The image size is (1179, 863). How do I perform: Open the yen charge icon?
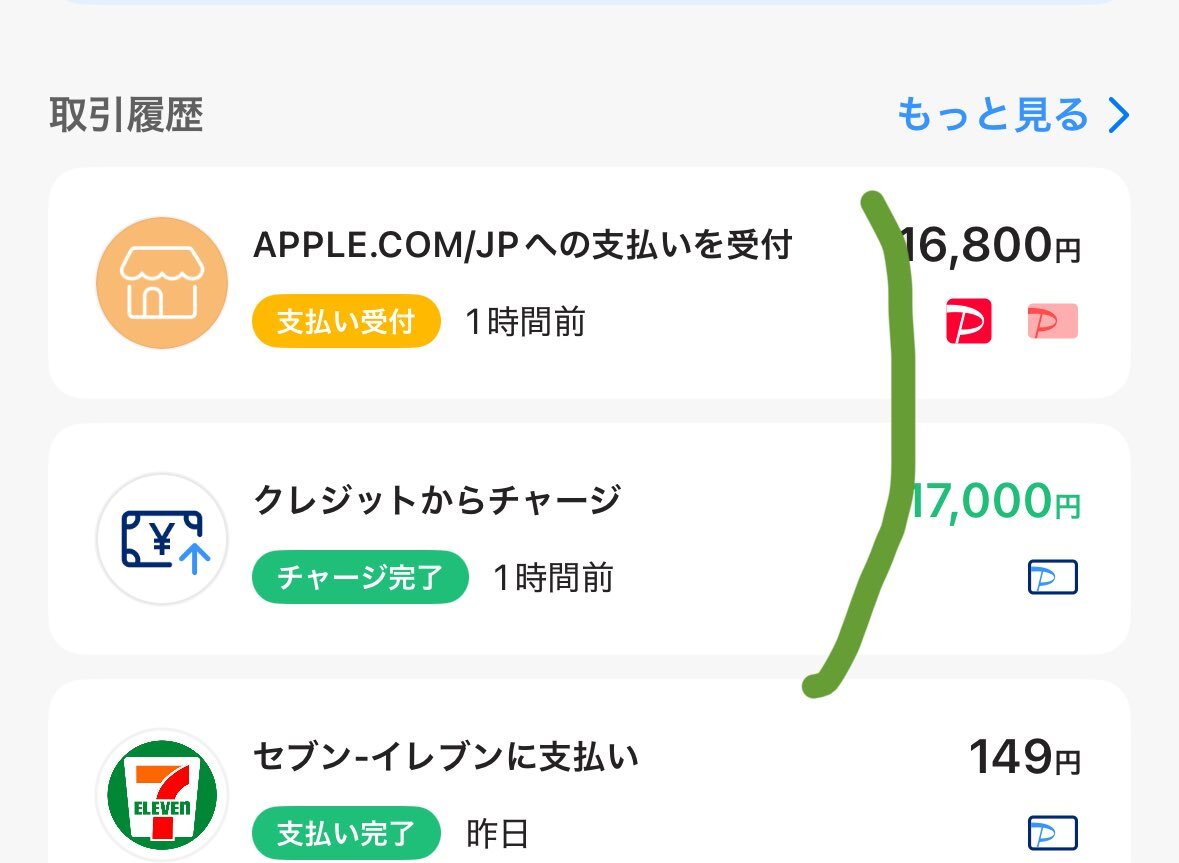(x=162, y=539)
